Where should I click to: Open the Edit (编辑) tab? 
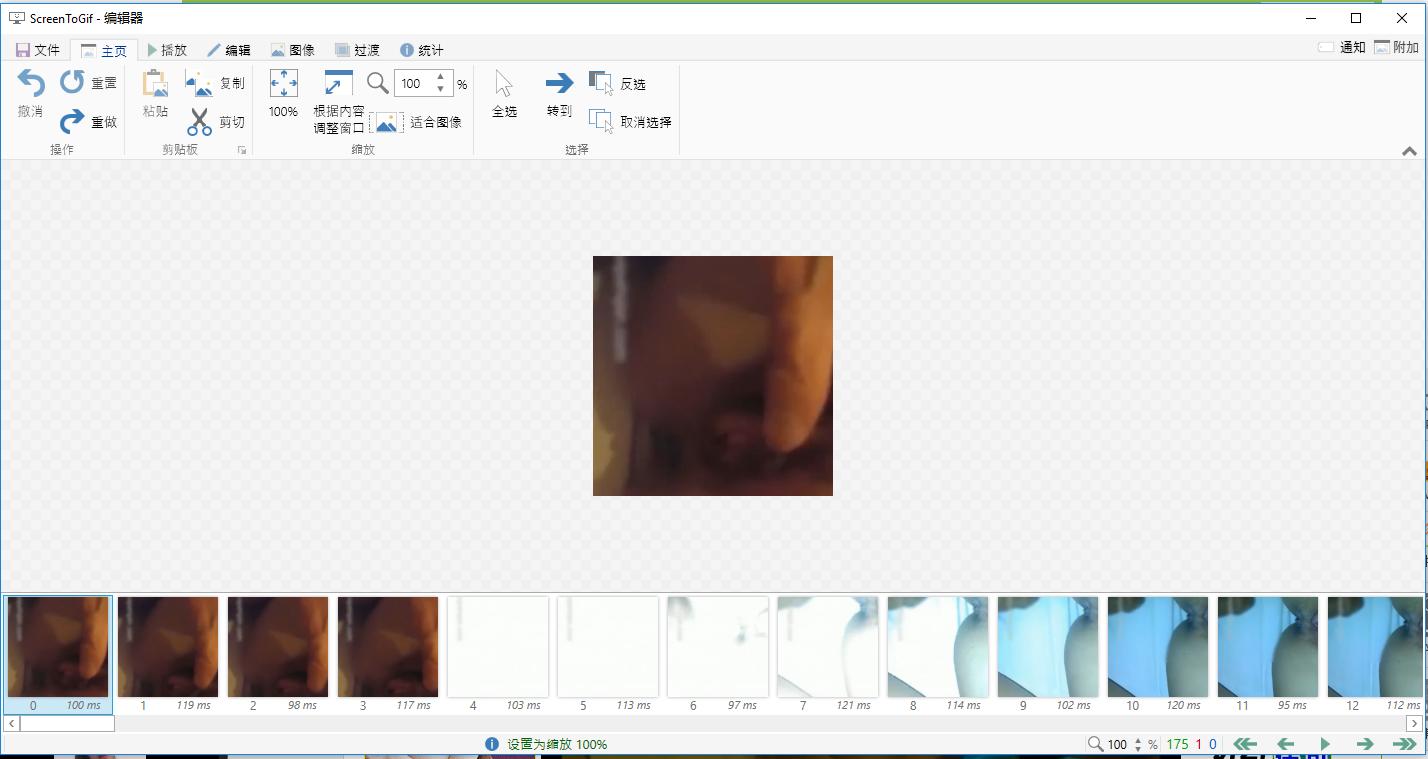pyautogui.click(x=229, y=50)
